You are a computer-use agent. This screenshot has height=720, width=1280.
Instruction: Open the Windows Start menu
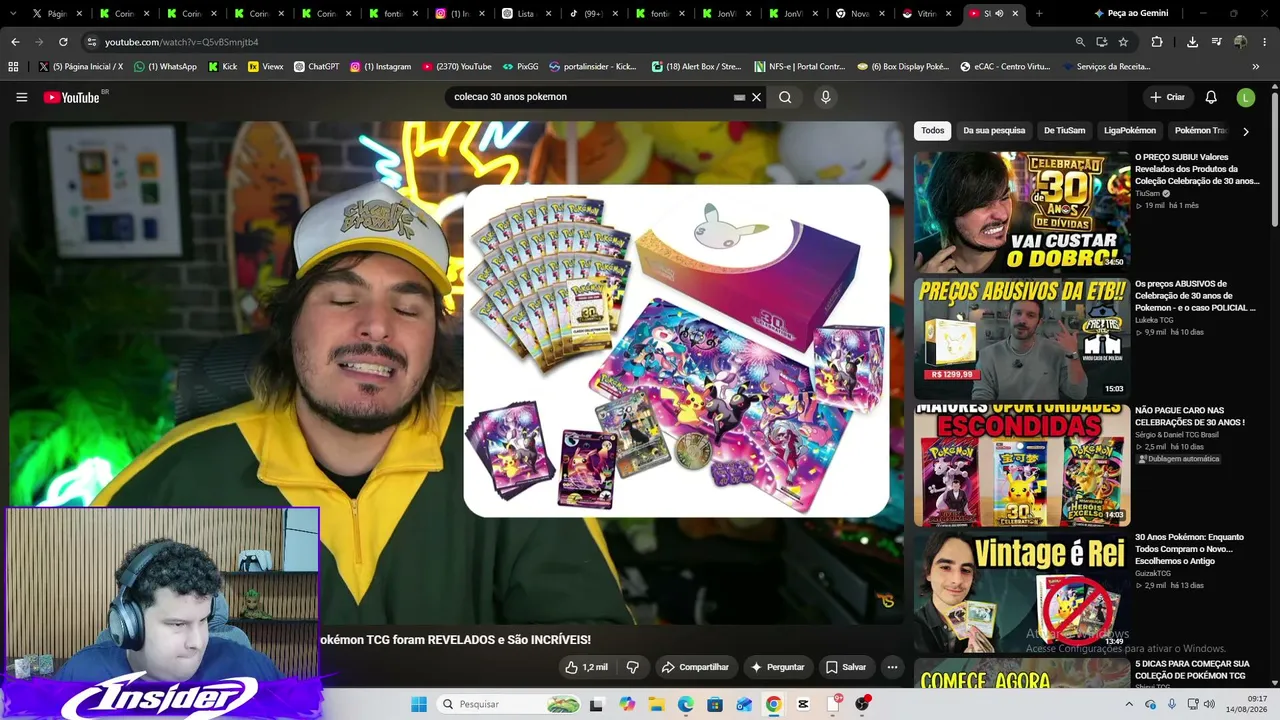tap(419, 704)
